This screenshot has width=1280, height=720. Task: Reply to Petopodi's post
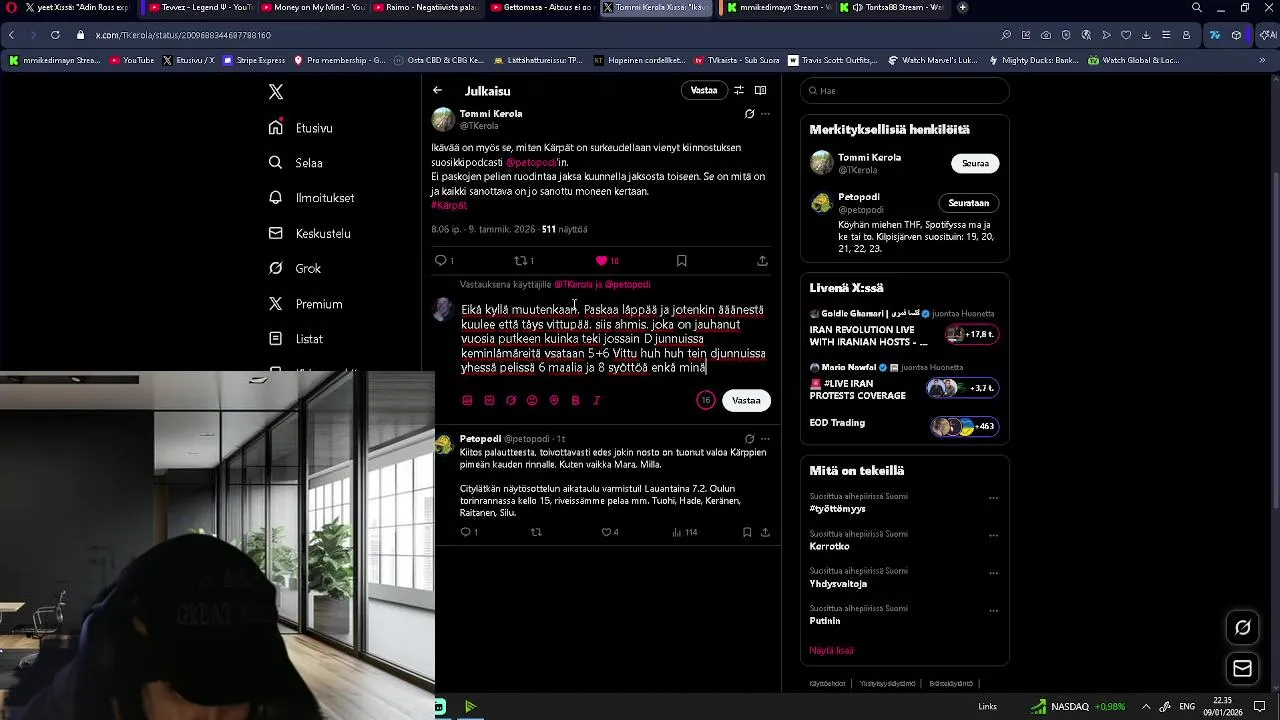[x=468, y=532]
